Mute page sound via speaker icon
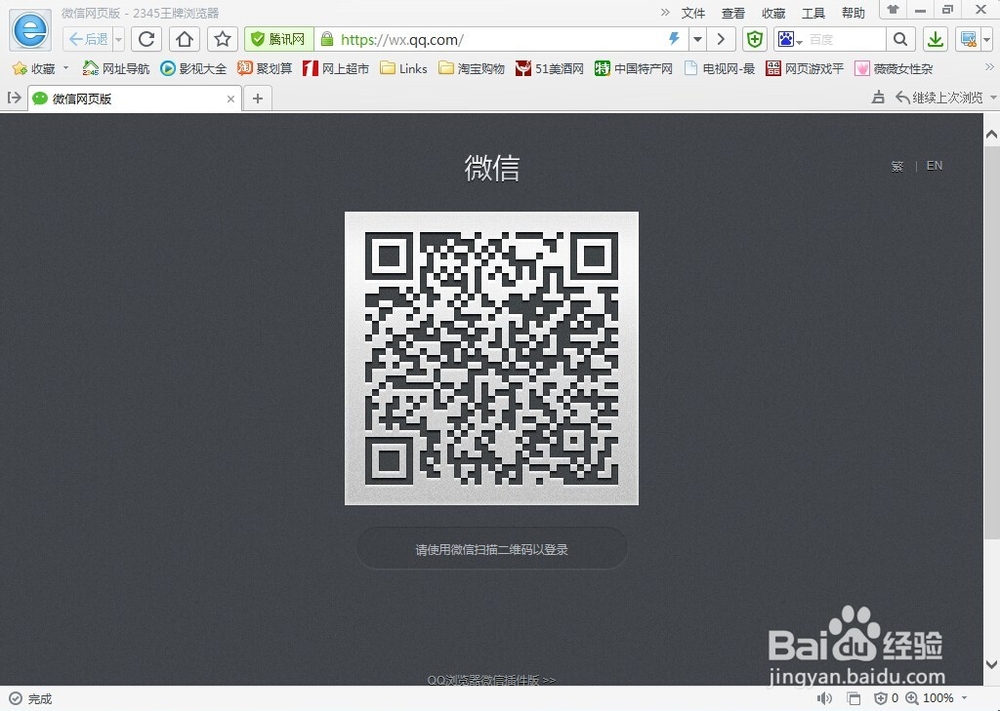This screenshot has width=1000, height=711. pyautogui.click(x=825, y=698)
